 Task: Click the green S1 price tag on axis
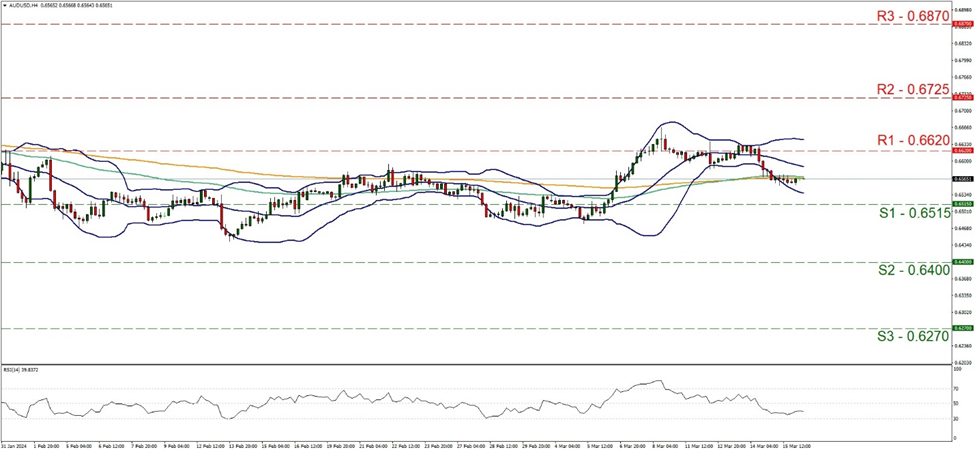point(964,204)
